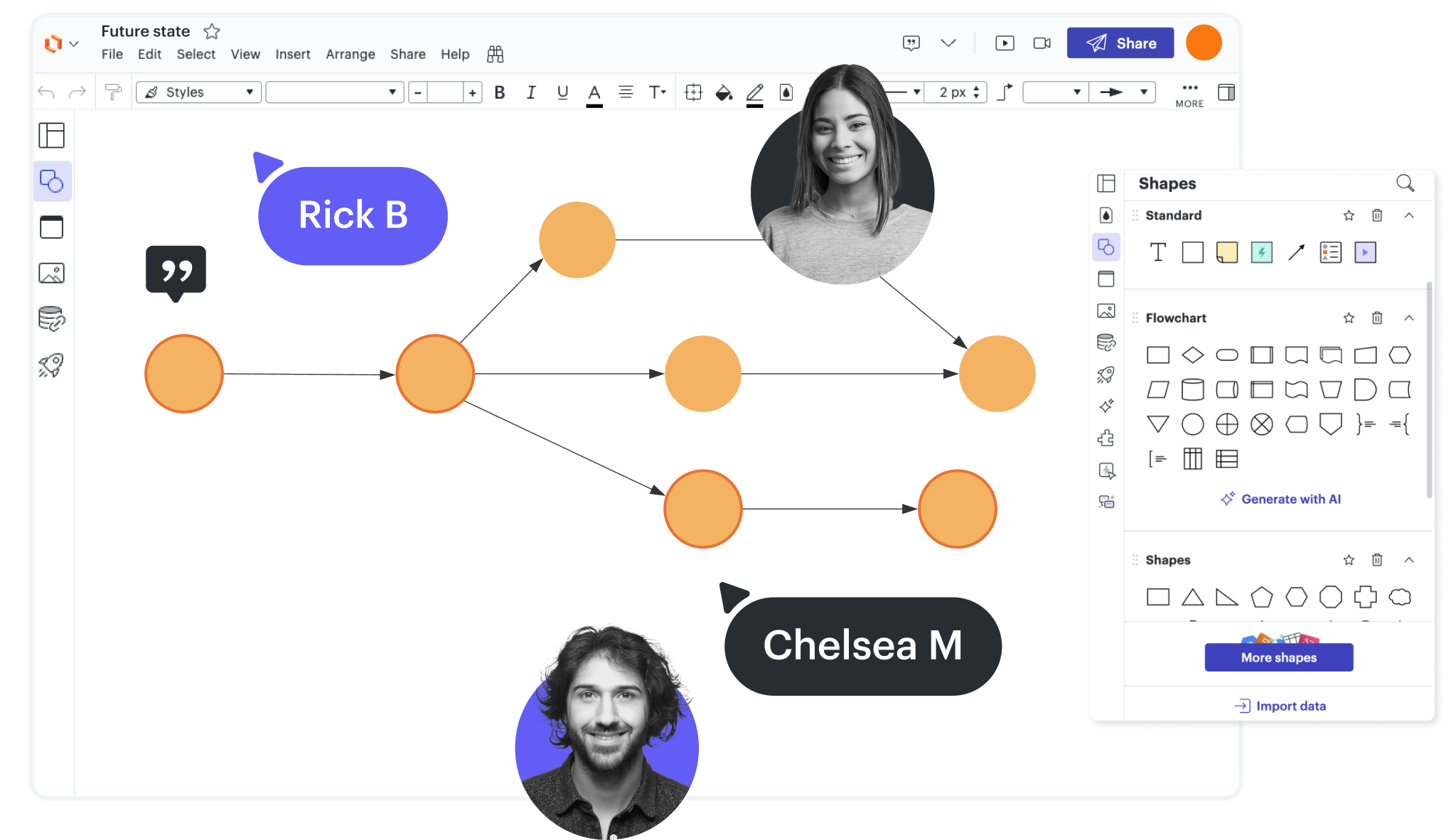
Task: Click the cylinder database flowchart shape
Action: tap(1192, 389)
